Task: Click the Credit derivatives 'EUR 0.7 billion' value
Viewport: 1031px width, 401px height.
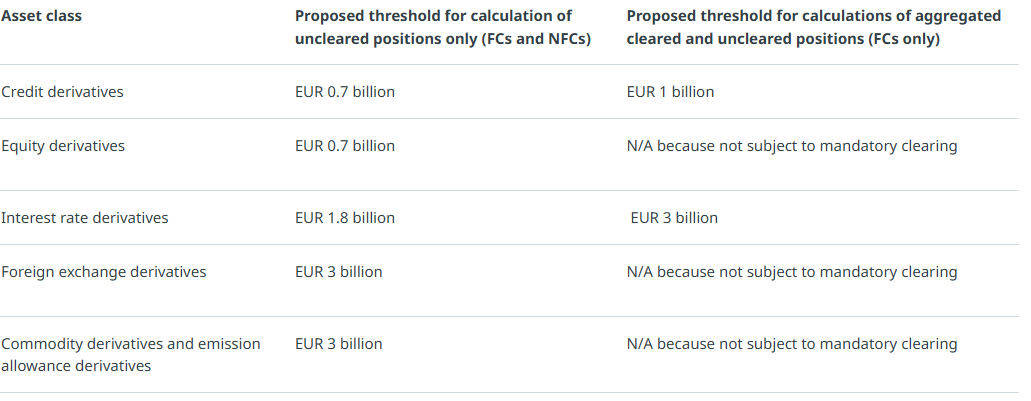Action: 345,92
